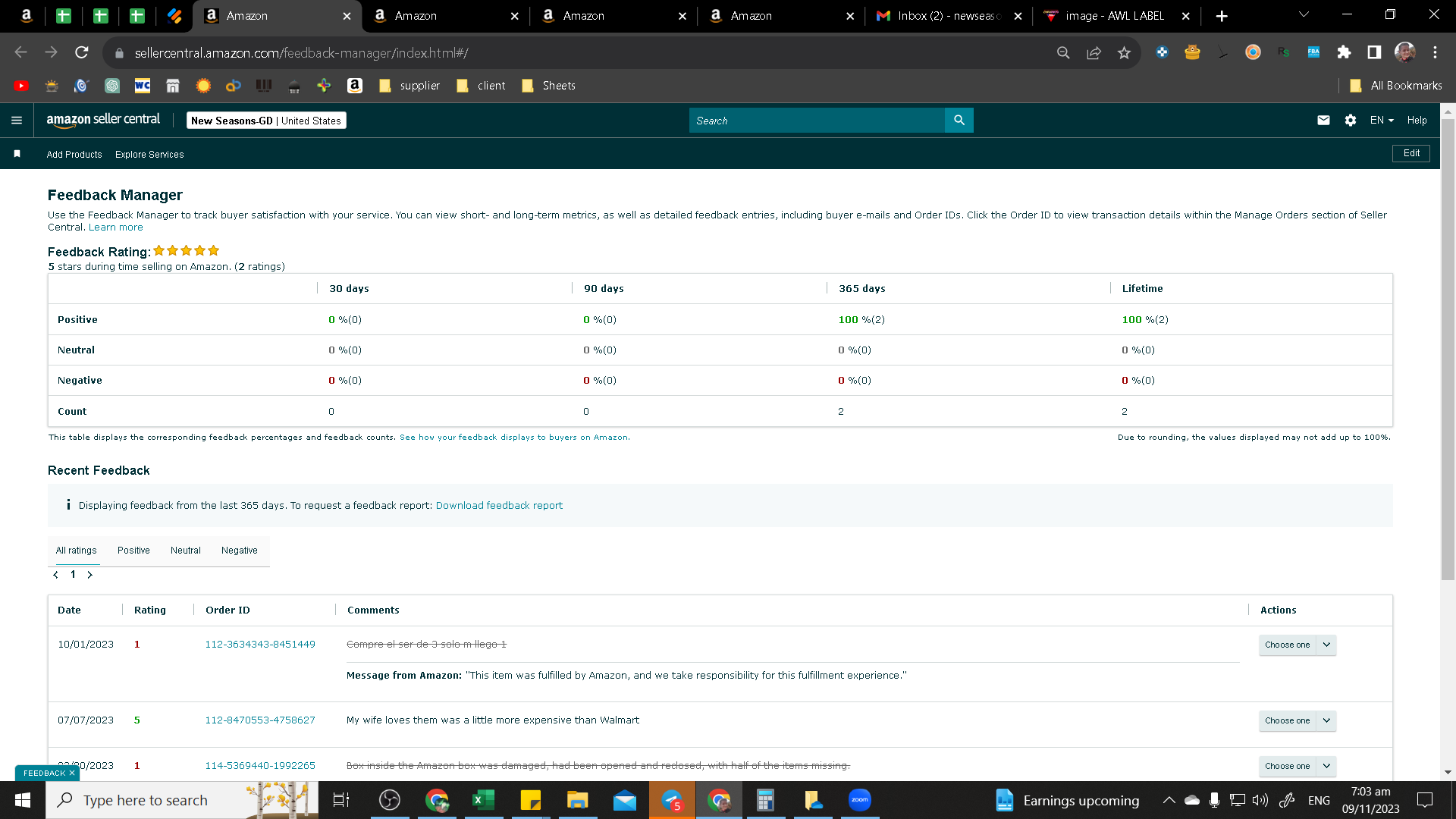Screen dimensions: 1456x819
Task: Go to next feedback page arrow
Action: point(90,575)
